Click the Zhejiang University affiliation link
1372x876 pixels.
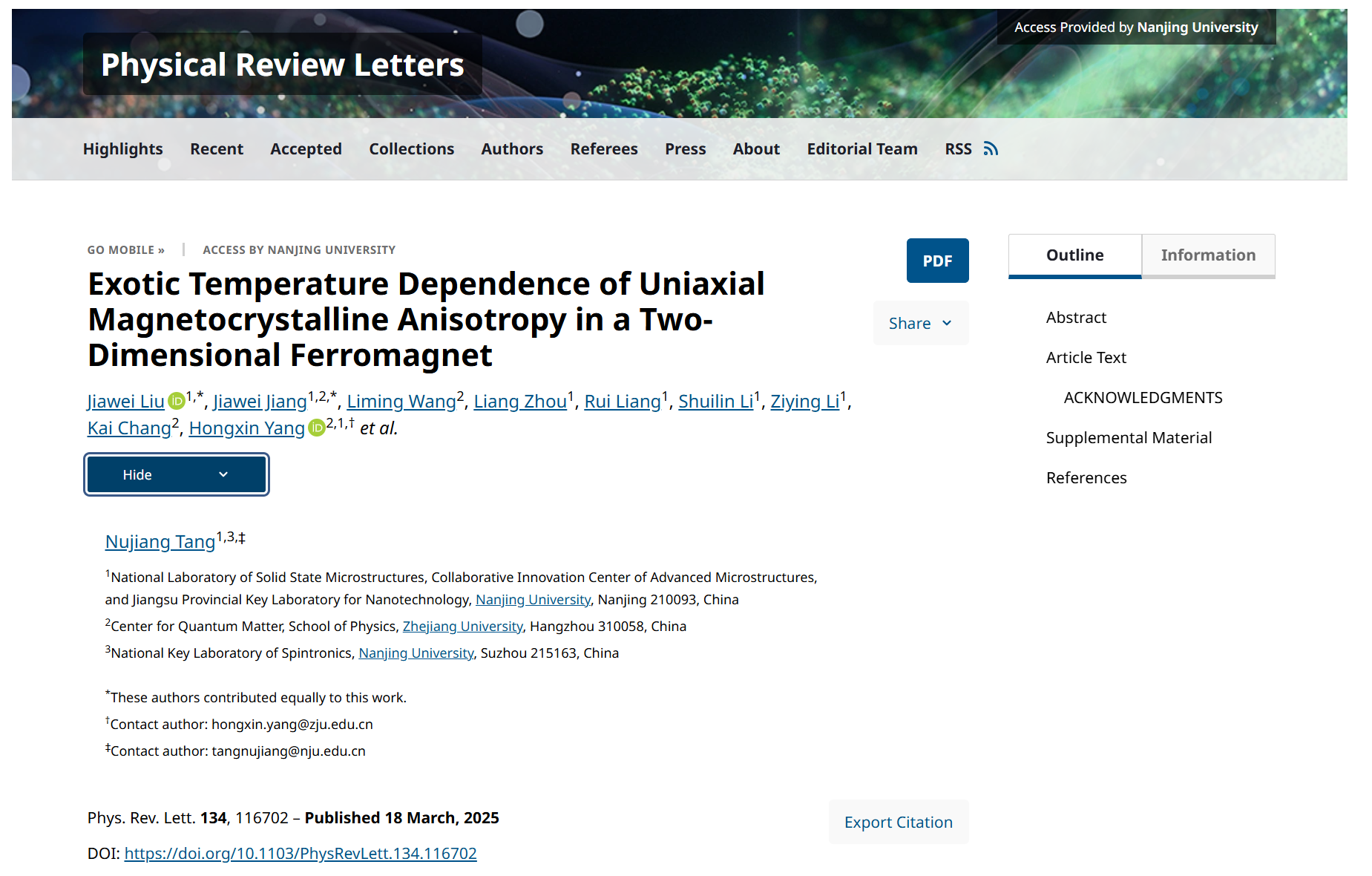coord(463,627)
